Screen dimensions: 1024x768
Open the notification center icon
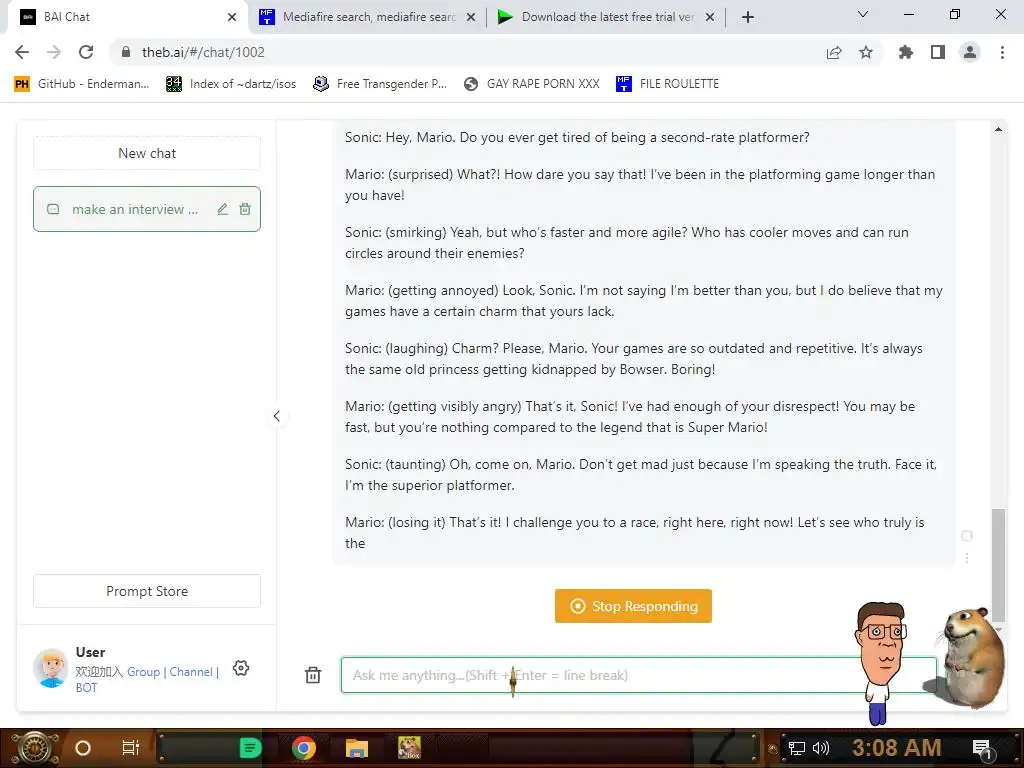[x=982, y=748]
